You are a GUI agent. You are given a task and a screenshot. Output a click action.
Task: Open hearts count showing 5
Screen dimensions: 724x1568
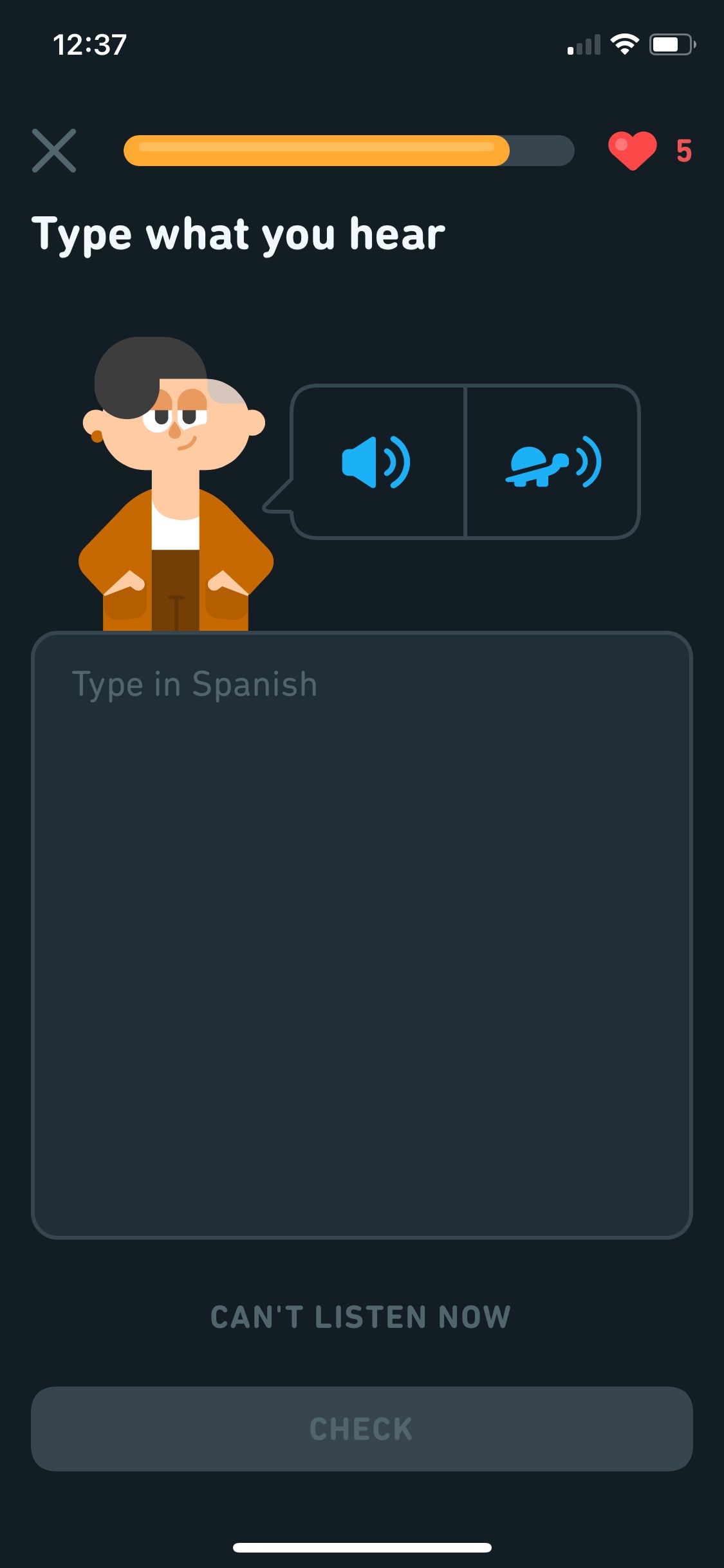click(x=683, y=151)
